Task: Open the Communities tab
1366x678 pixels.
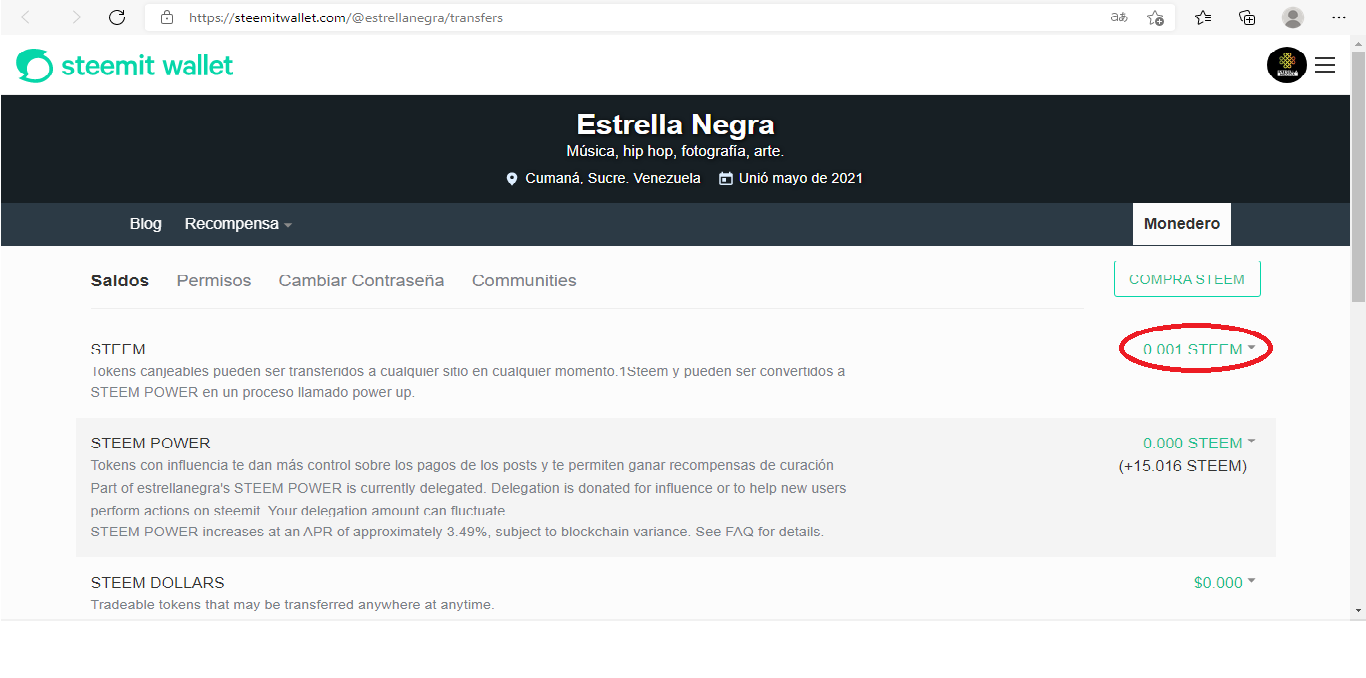Action: point(524,281)
